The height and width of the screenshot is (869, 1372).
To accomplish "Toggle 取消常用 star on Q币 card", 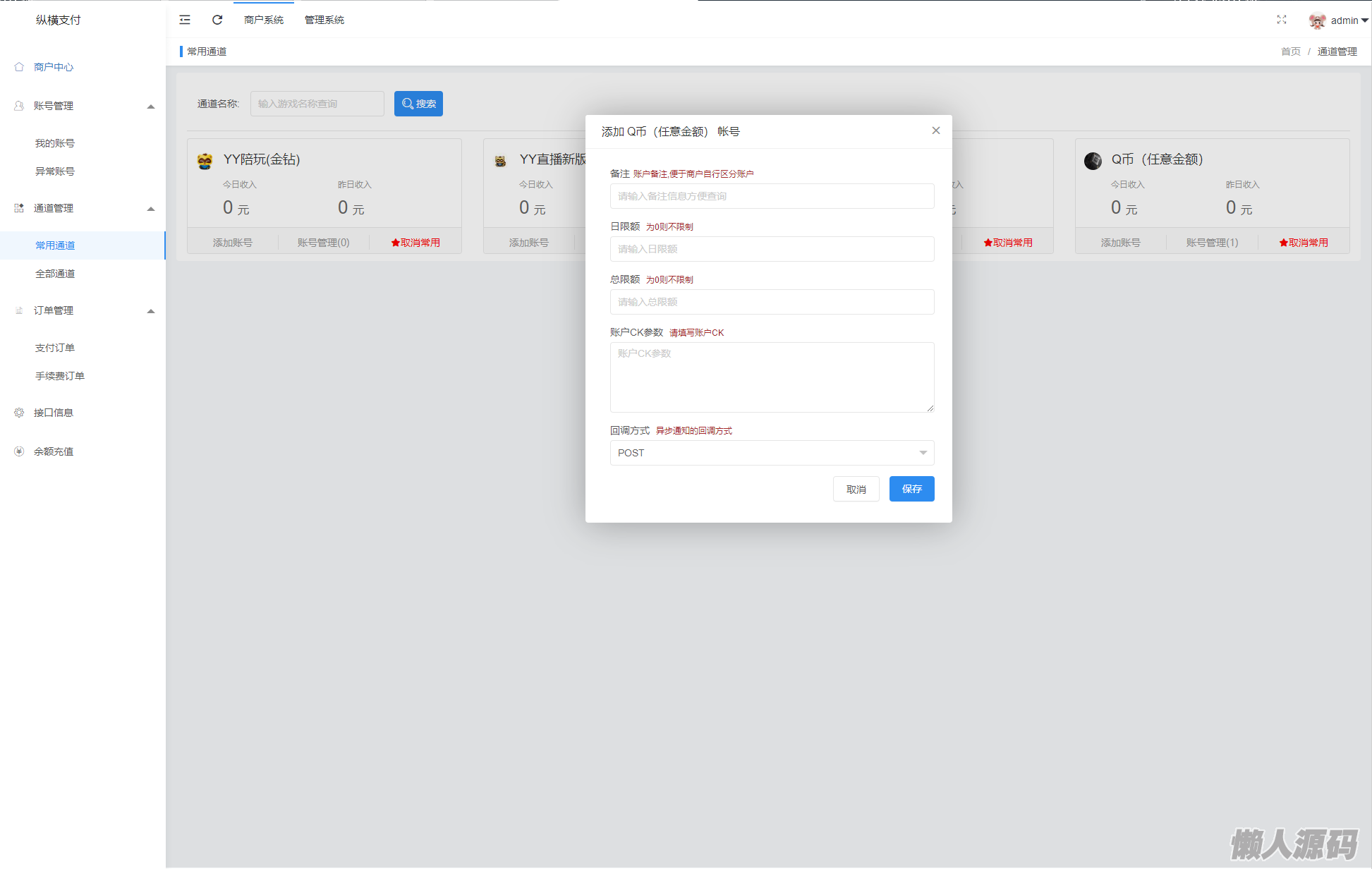I will coord(1304,243).
